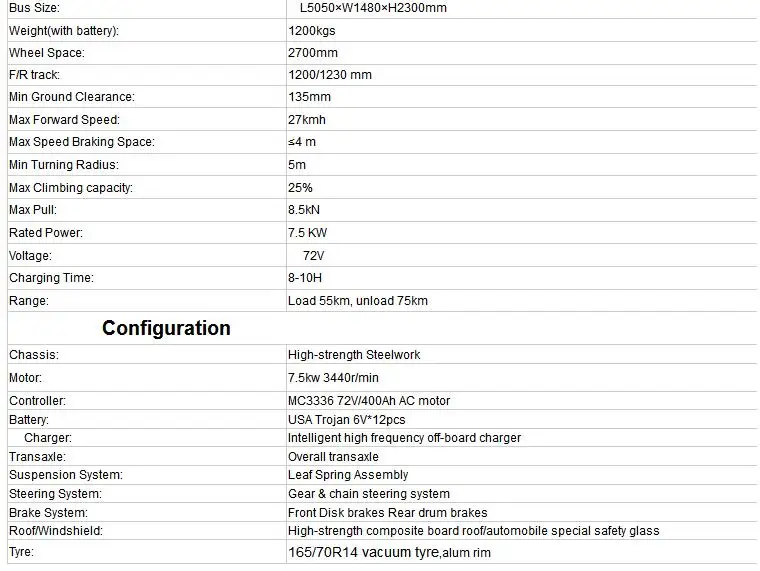Click the 25% climbing capacity value
Image resolution: width=760 pixels, height=571 pixels.
[x=300, y=187]
